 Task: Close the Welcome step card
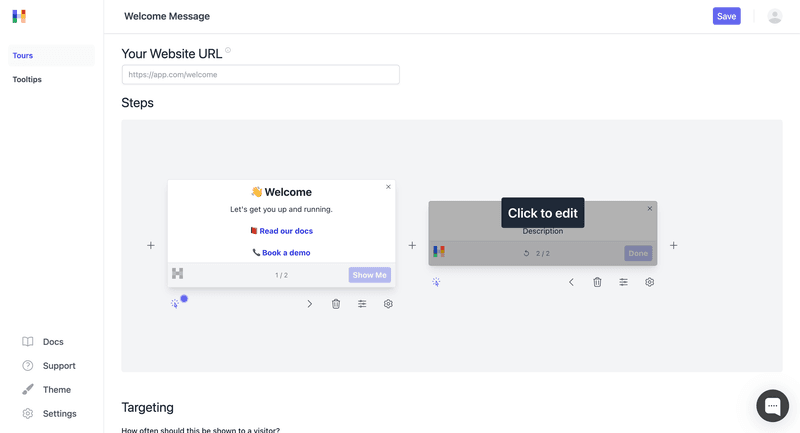click(x=389, y=187)
